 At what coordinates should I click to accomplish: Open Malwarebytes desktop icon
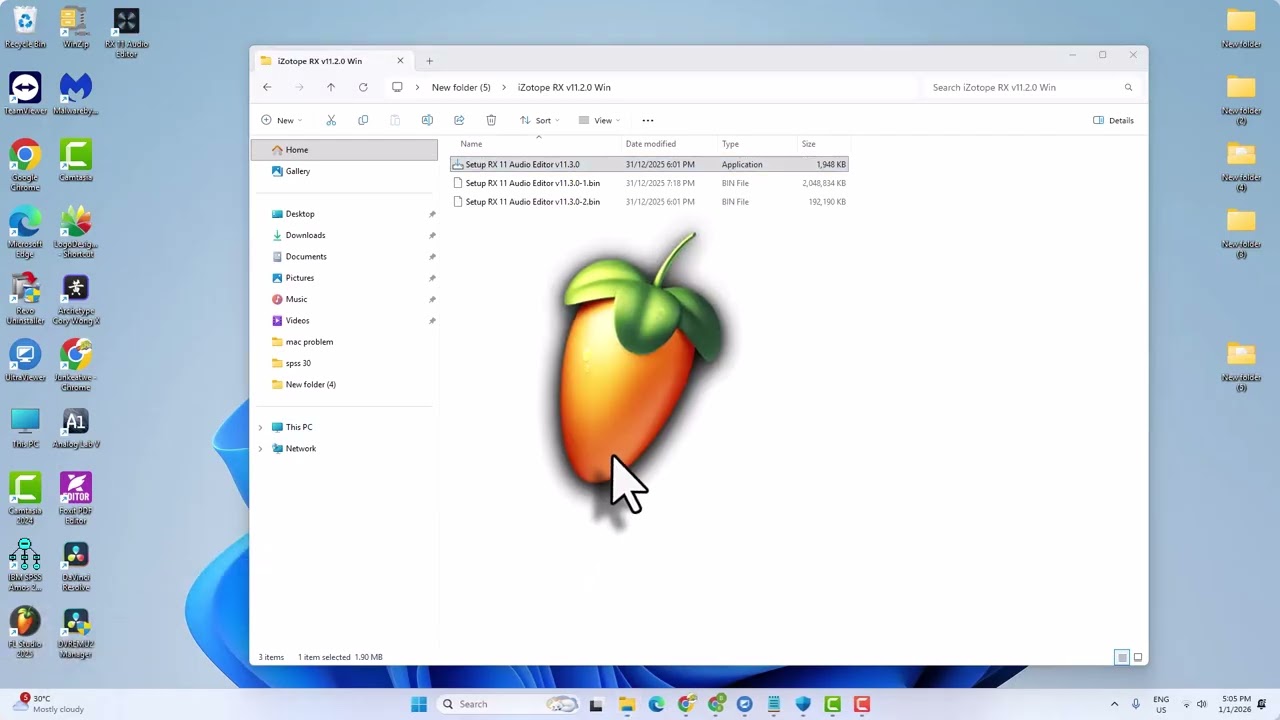point(76,94)
